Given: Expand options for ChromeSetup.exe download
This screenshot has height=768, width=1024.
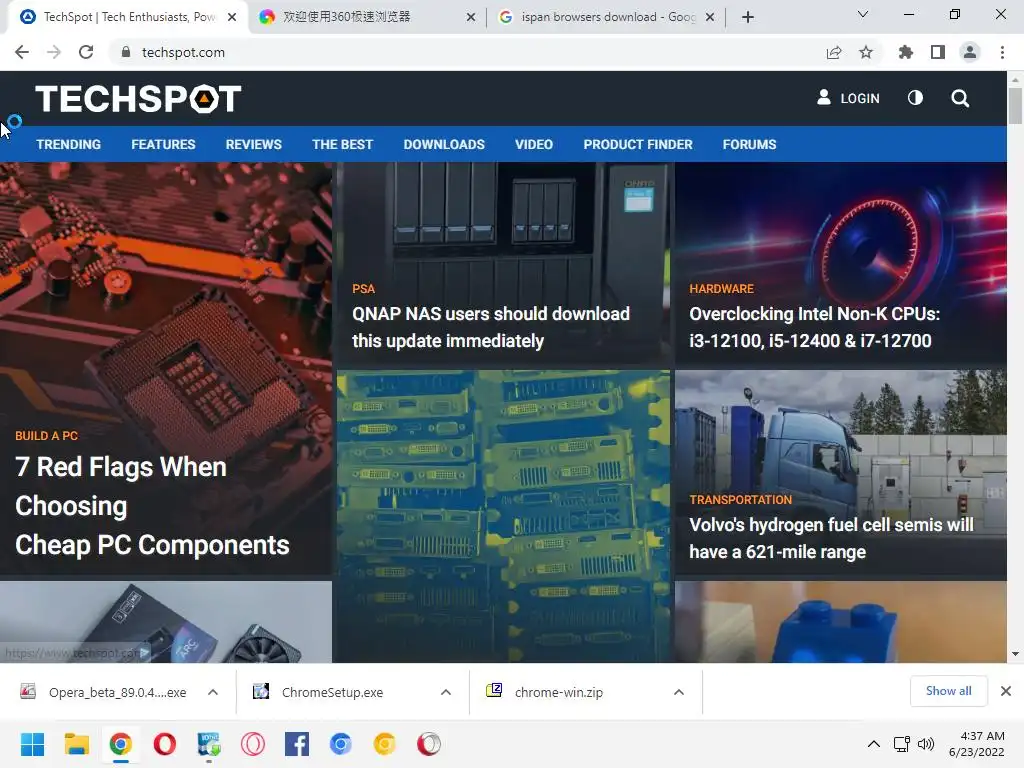Looking at the screenshot, I should pos(446,692).
